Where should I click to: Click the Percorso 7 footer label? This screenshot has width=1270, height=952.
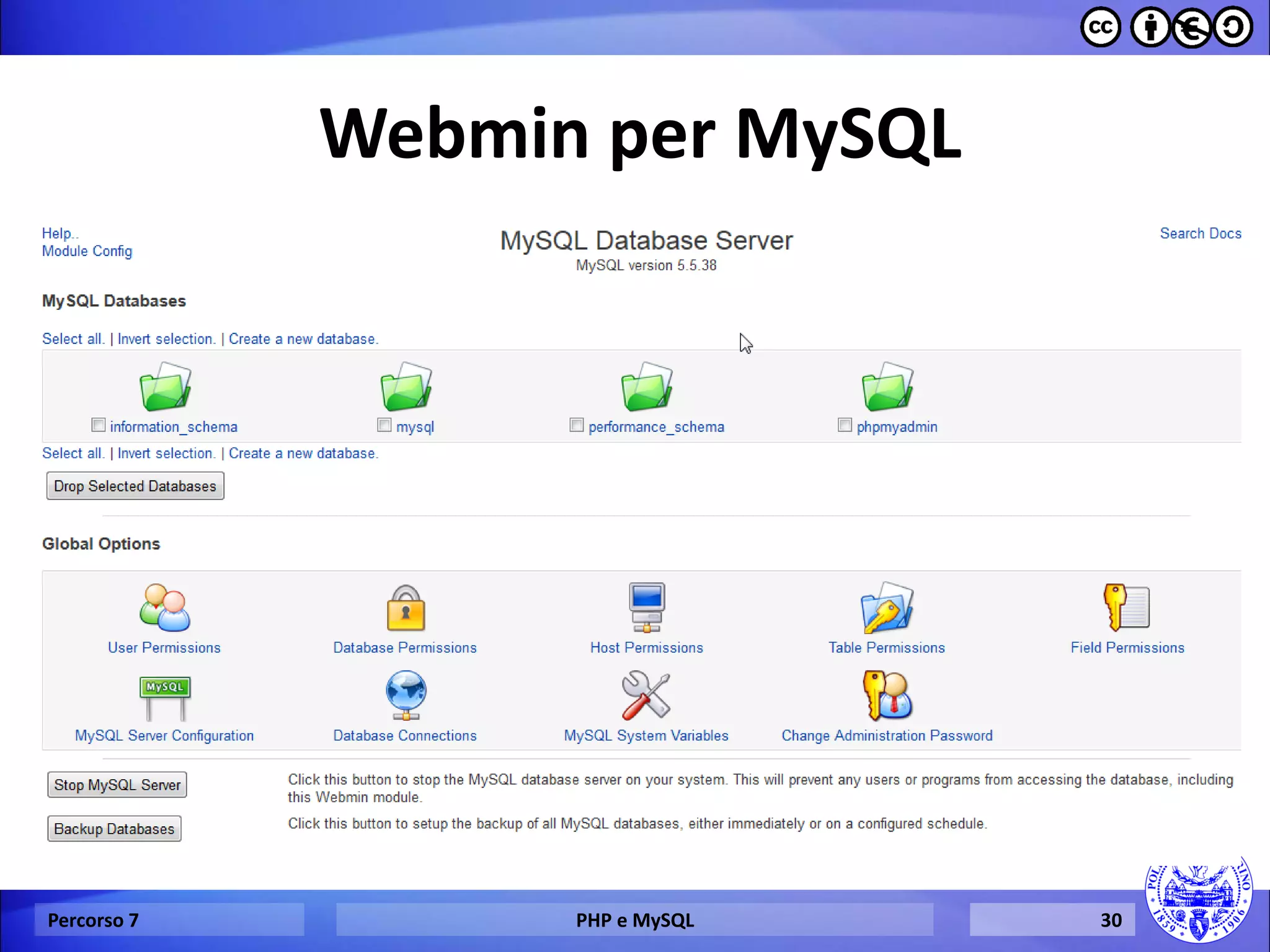click(93, 920)
